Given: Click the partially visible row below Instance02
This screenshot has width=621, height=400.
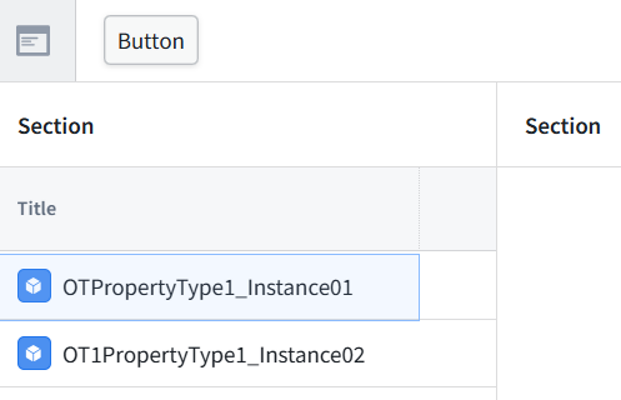Looking at the screenshot, I should pyautogui.click(x=248, y=394).
